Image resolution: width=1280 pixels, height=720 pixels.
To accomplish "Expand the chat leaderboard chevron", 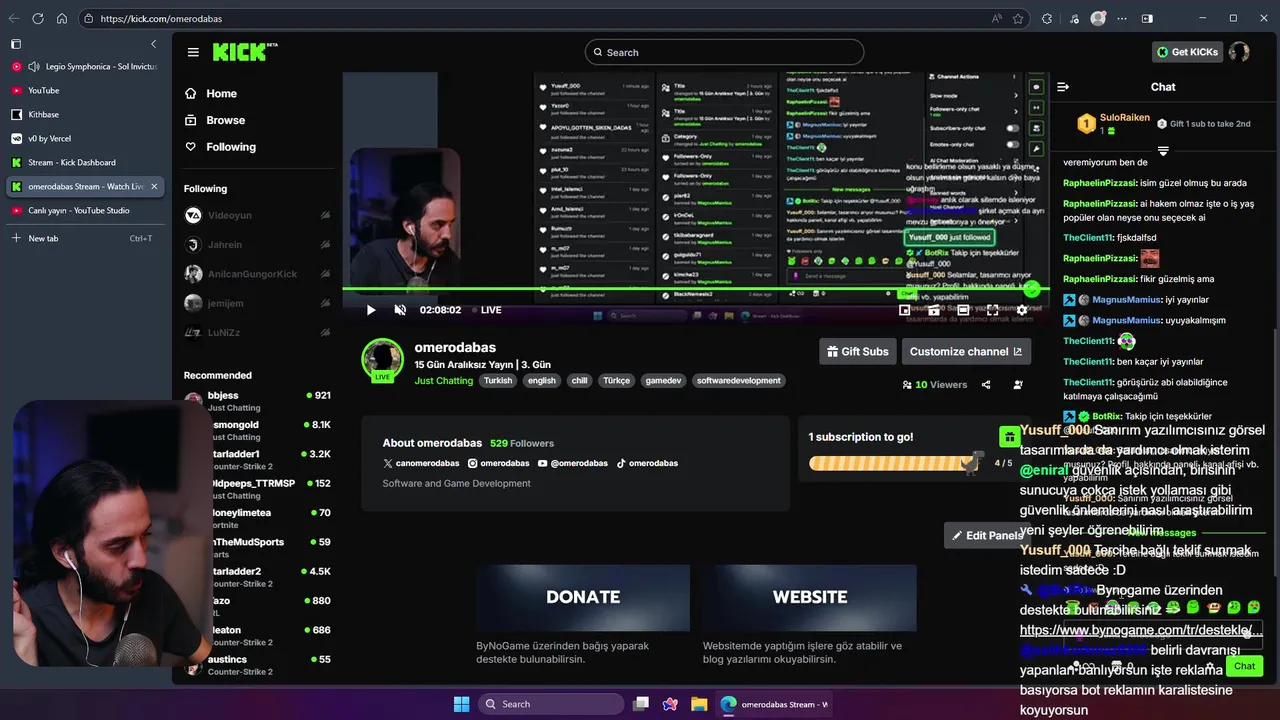I will point(1163,151).
